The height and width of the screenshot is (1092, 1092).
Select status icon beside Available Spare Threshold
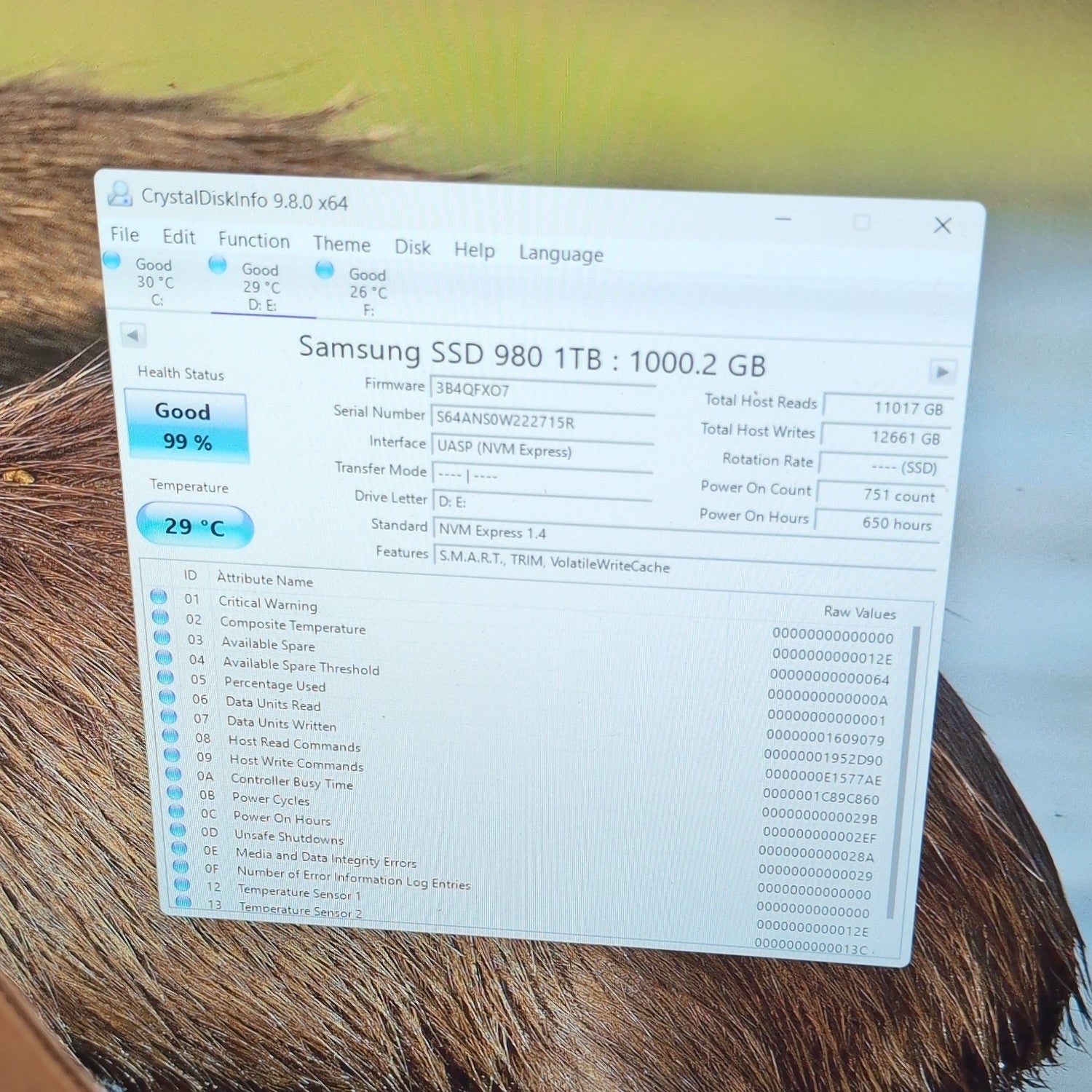(x=164, y=657)
